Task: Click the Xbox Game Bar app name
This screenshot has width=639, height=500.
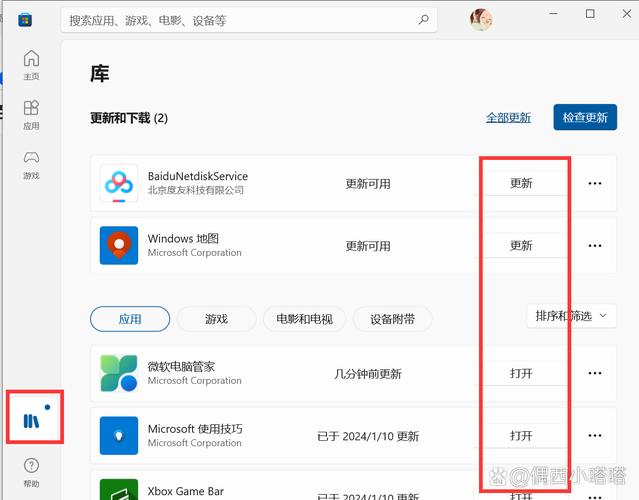Action: [x=185, y=491]
